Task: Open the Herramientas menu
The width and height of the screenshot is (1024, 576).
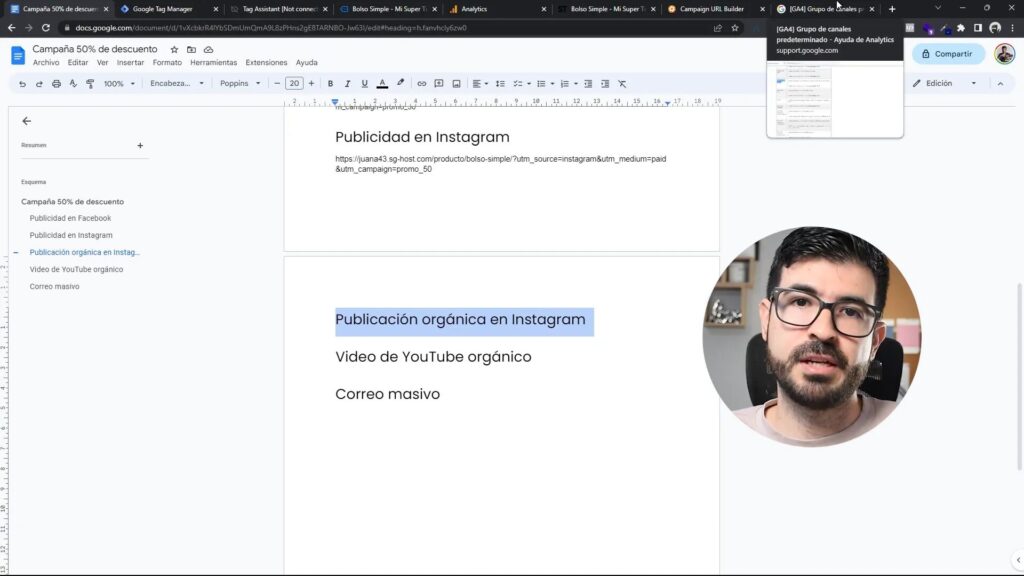Action: (x=214, y=63)
